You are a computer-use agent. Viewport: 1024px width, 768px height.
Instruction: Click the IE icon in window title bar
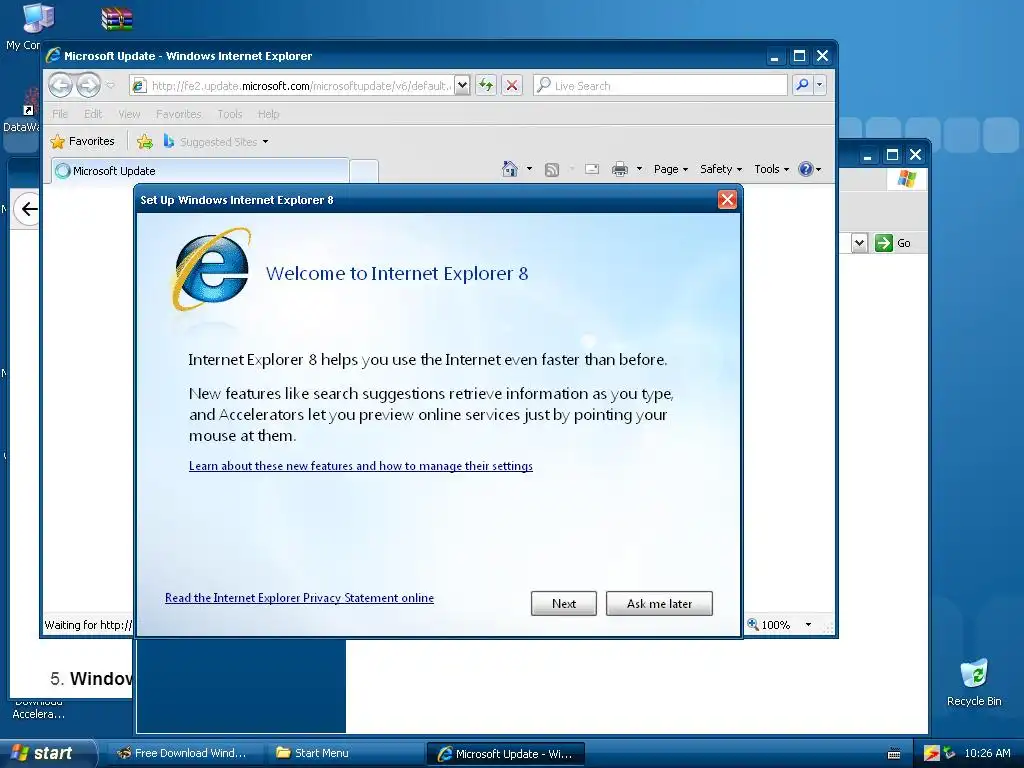coord(54,56)
